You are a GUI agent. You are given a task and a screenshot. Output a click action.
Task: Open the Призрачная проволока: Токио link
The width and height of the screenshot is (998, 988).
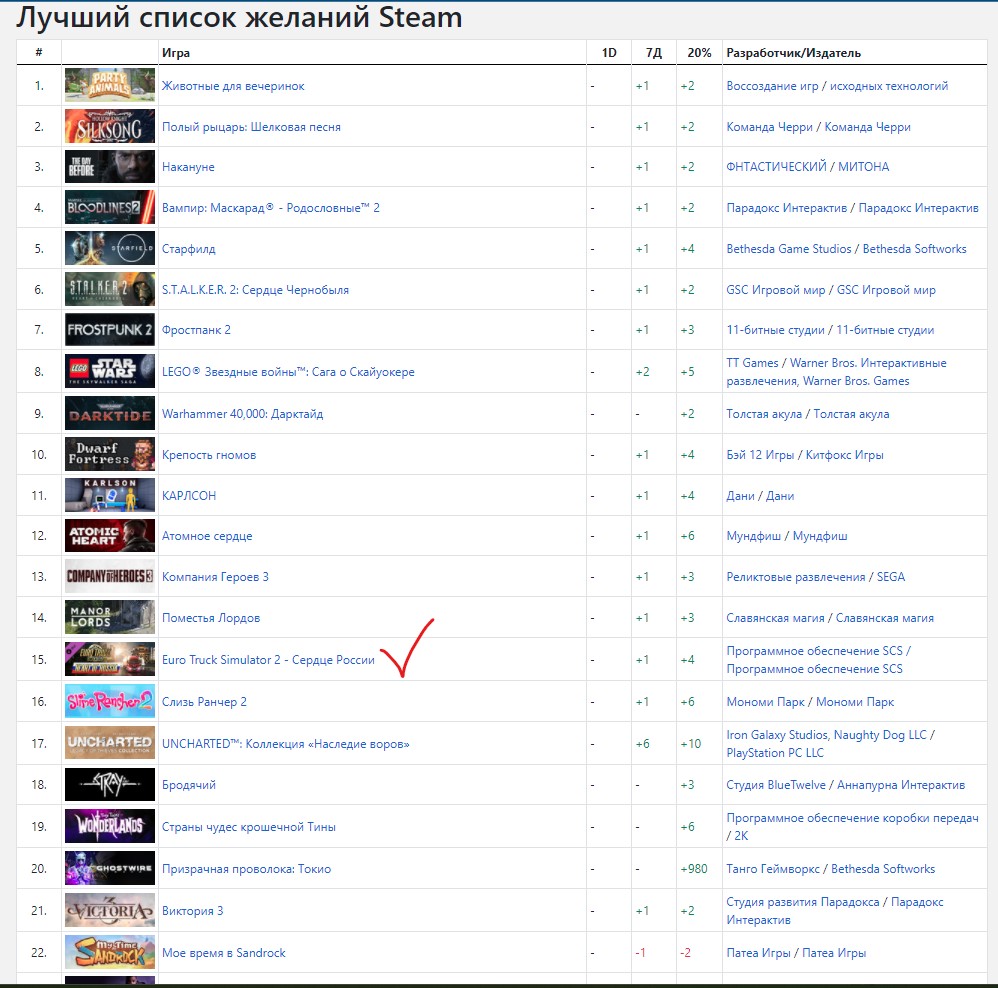[x=246, y=869]
